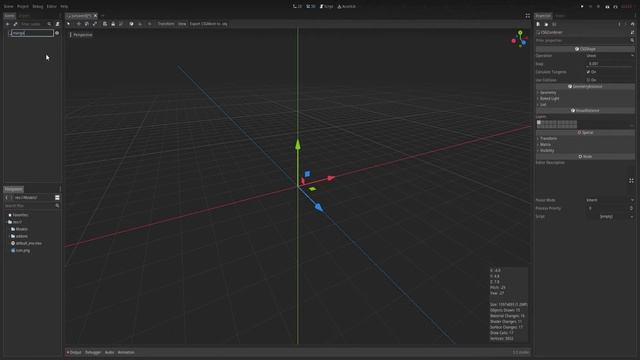This screenshot has height=360, width=640.
Task: Enable first Layers grid cell
Action: pyautogui.click(x=539, y=122)
